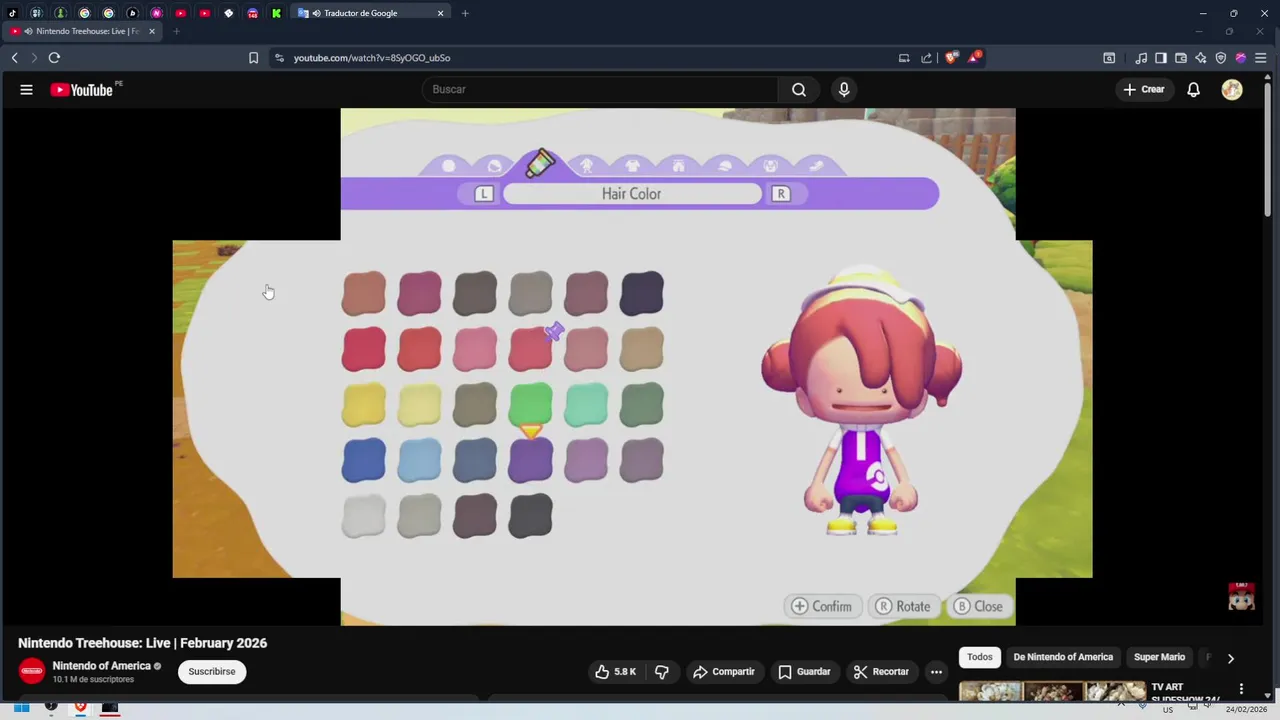1280x720 pixels.
Task: Open the Brave taskbar icon
Action: pyautogui.click(x=81, y=708)
